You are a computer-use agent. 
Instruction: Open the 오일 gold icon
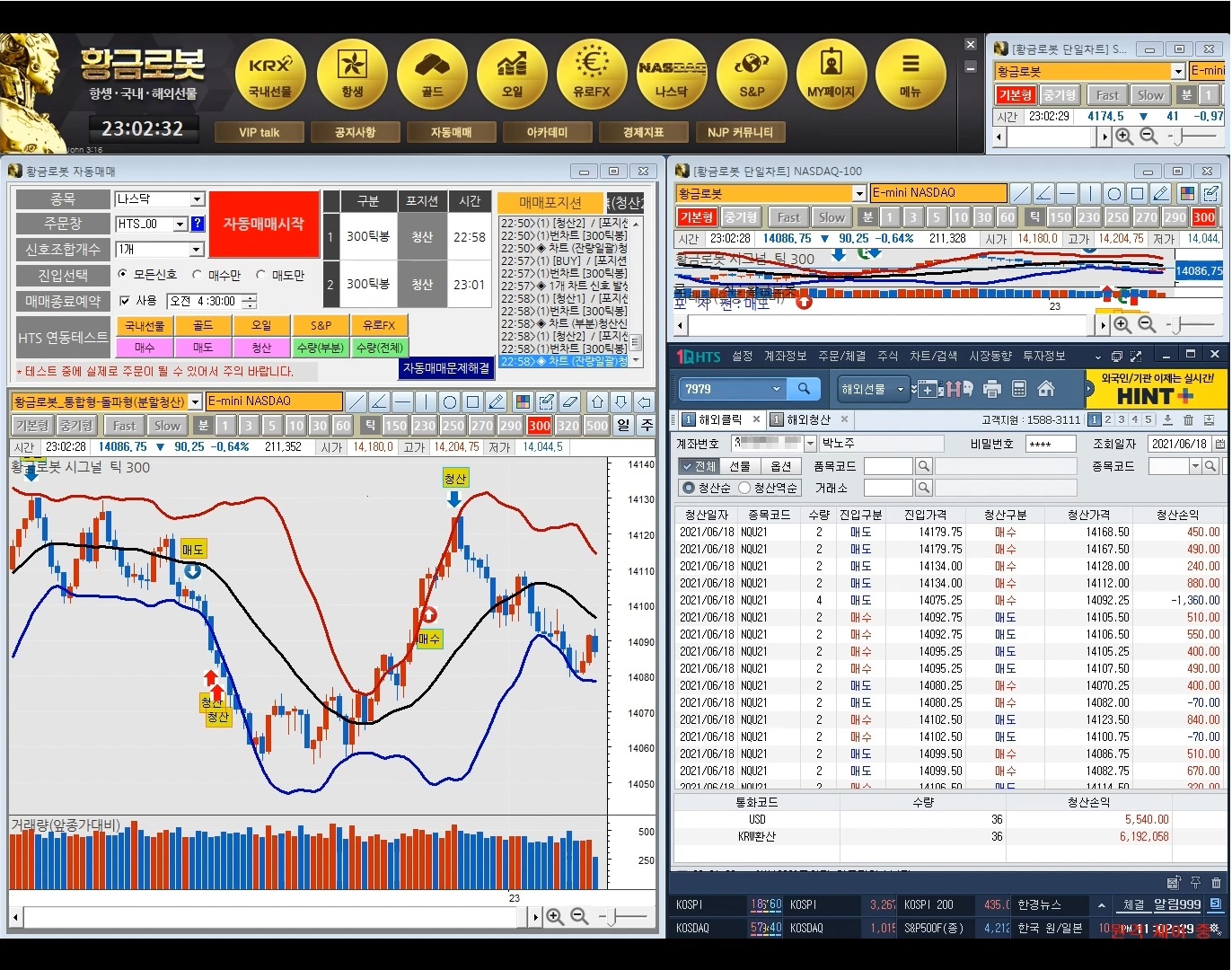[x=512, y=75]
